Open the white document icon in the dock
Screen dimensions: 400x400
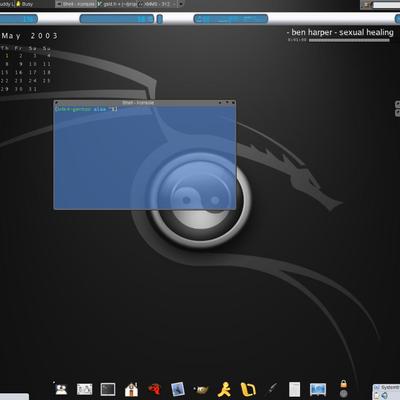click(x=295, y=389)
